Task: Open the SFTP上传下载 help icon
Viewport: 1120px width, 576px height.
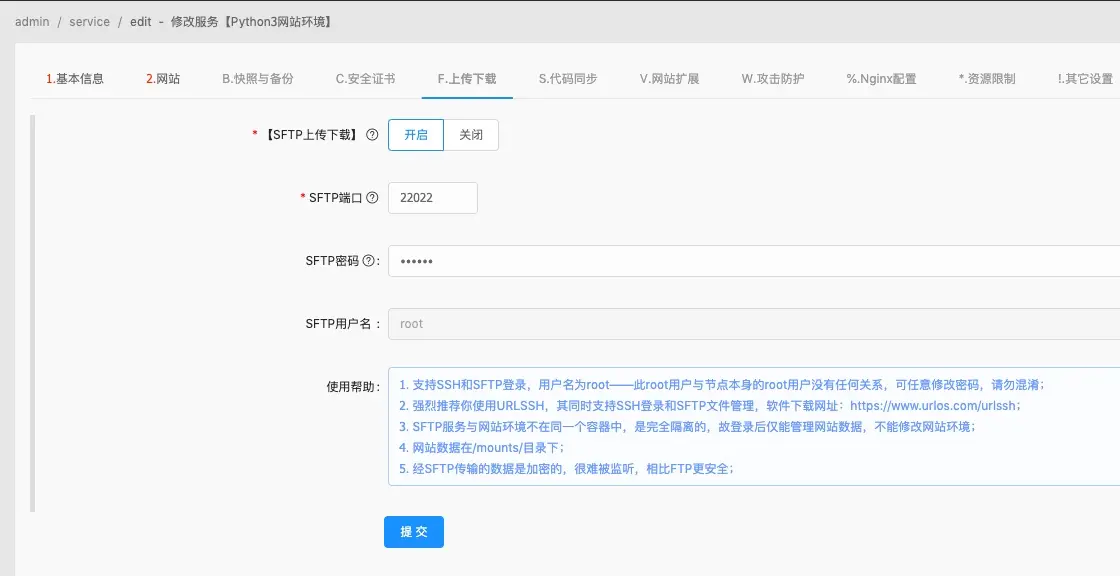Action: 372,134
